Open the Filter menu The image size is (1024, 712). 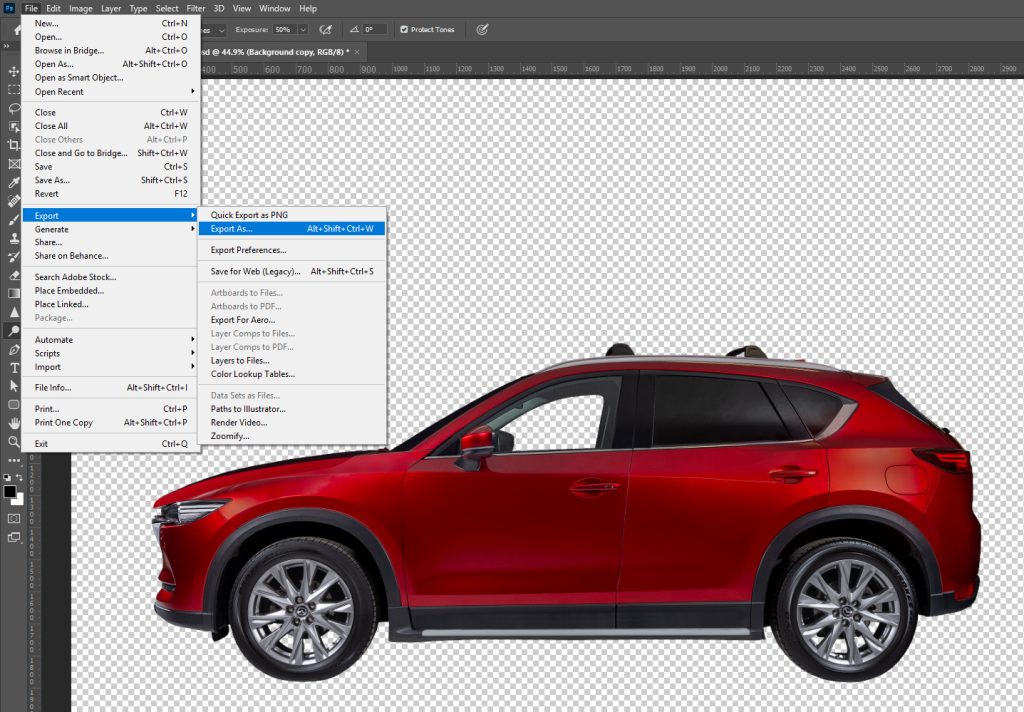tap(195, 8)
